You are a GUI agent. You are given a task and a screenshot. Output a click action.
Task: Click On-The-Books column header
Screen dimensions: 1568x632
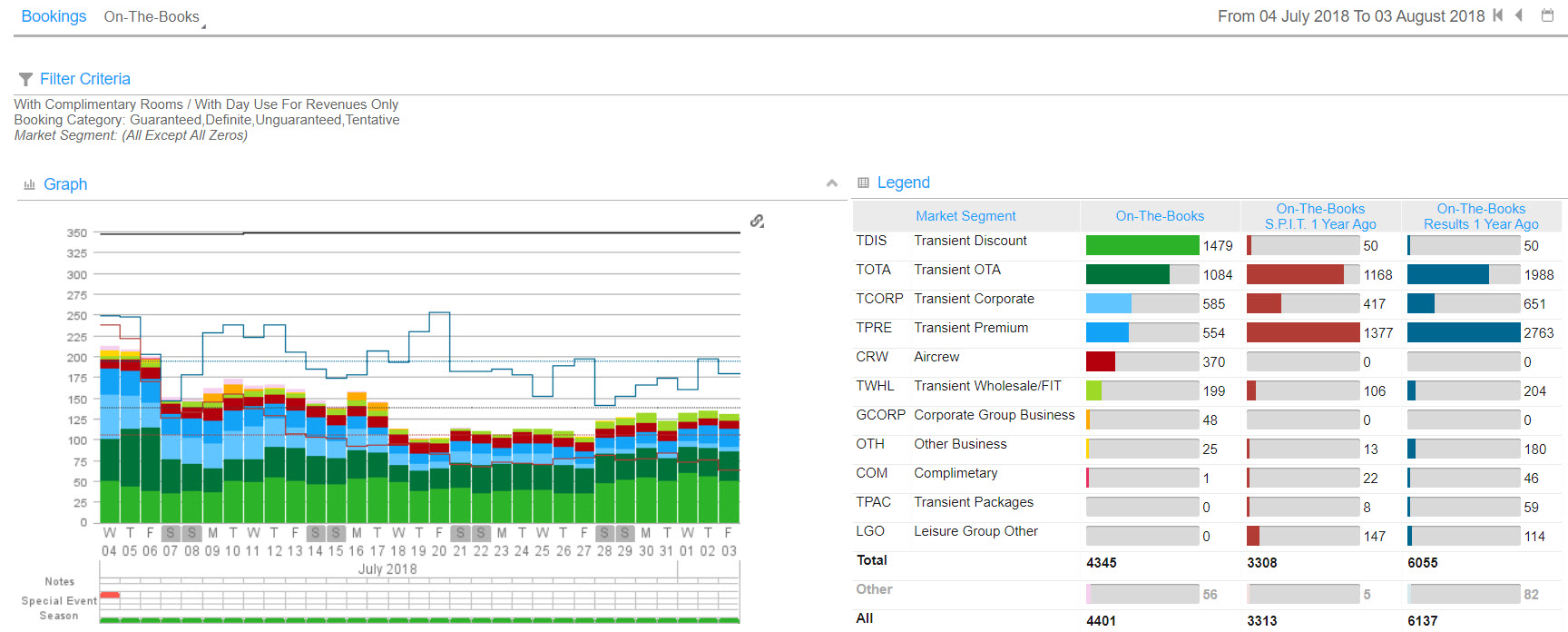(x=1160, y=216)
